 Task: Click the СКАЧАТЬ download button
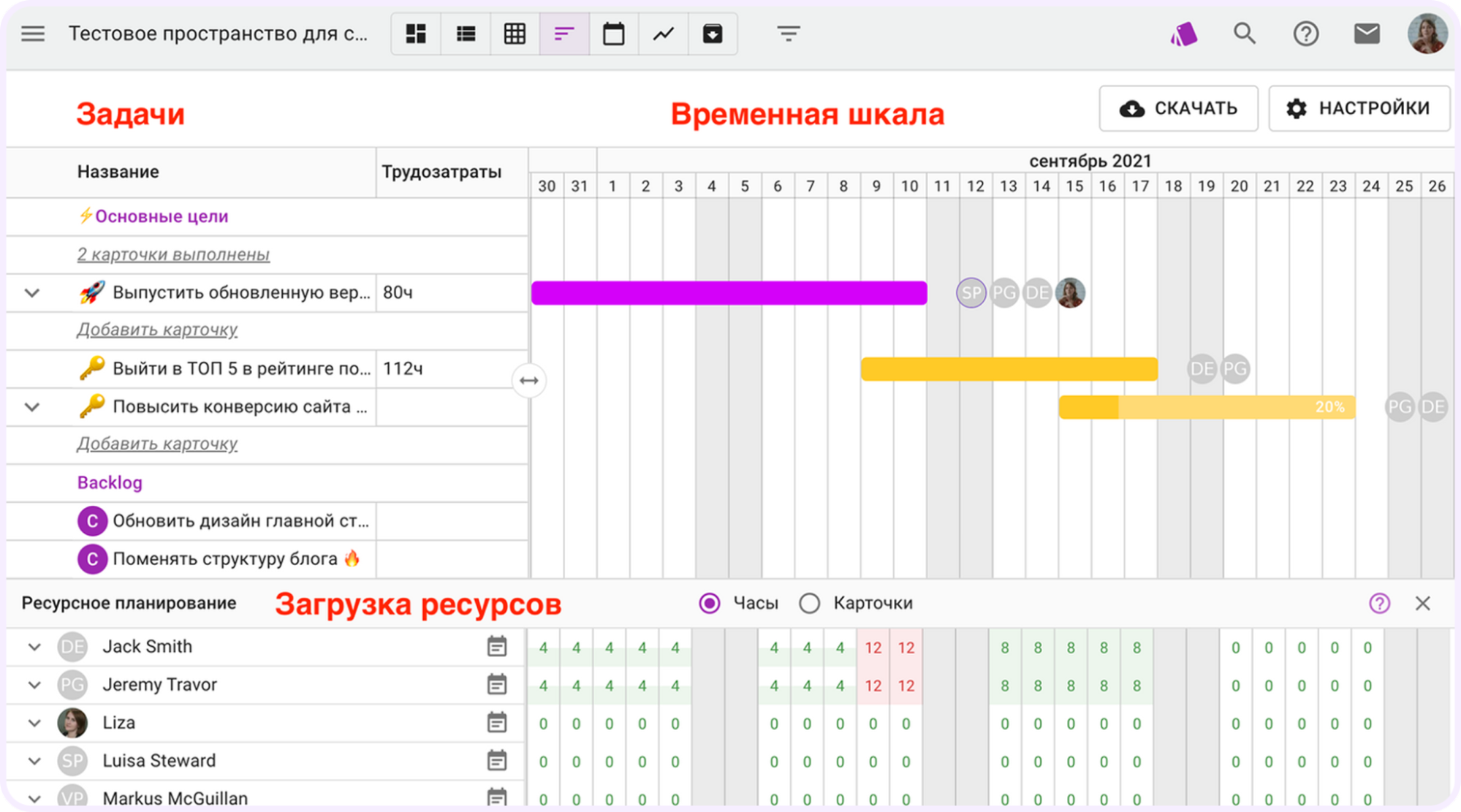1178,108
